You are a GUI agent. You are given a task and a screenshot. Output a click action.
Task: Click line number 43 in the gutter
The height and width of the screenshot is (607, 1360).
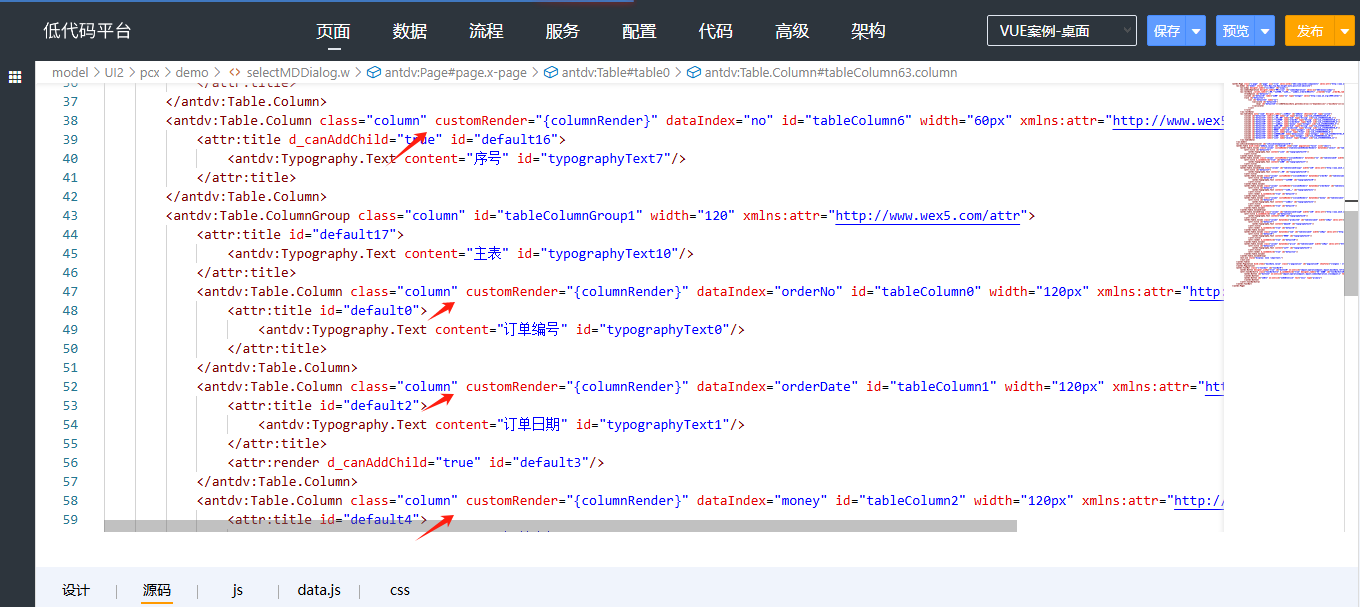70,215
